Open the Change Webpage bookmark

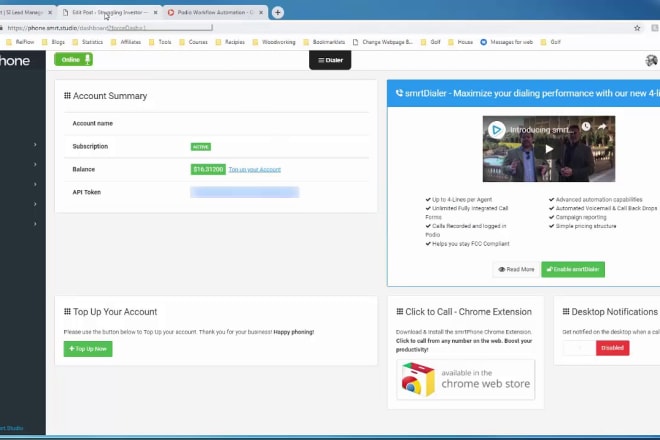tap(383, 42)
